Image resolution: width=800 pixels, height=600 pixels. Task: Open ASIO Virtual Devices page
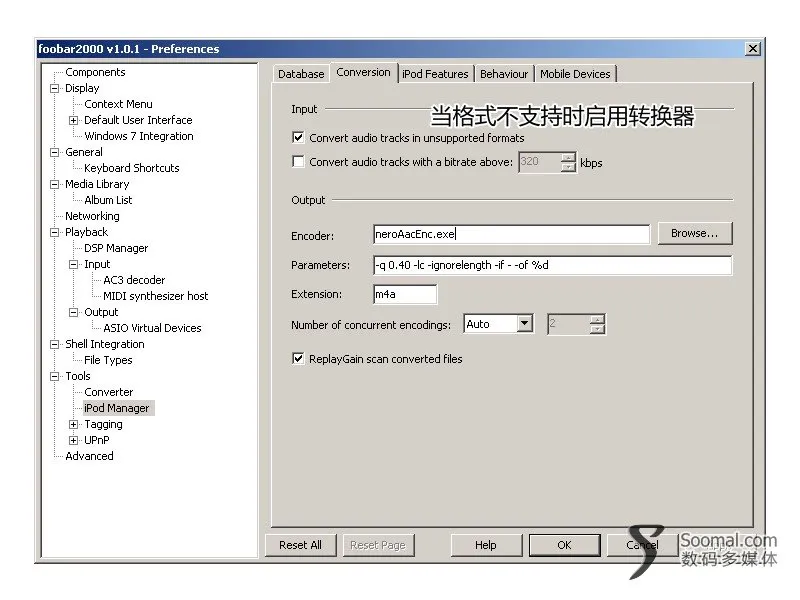pos(152,328)
